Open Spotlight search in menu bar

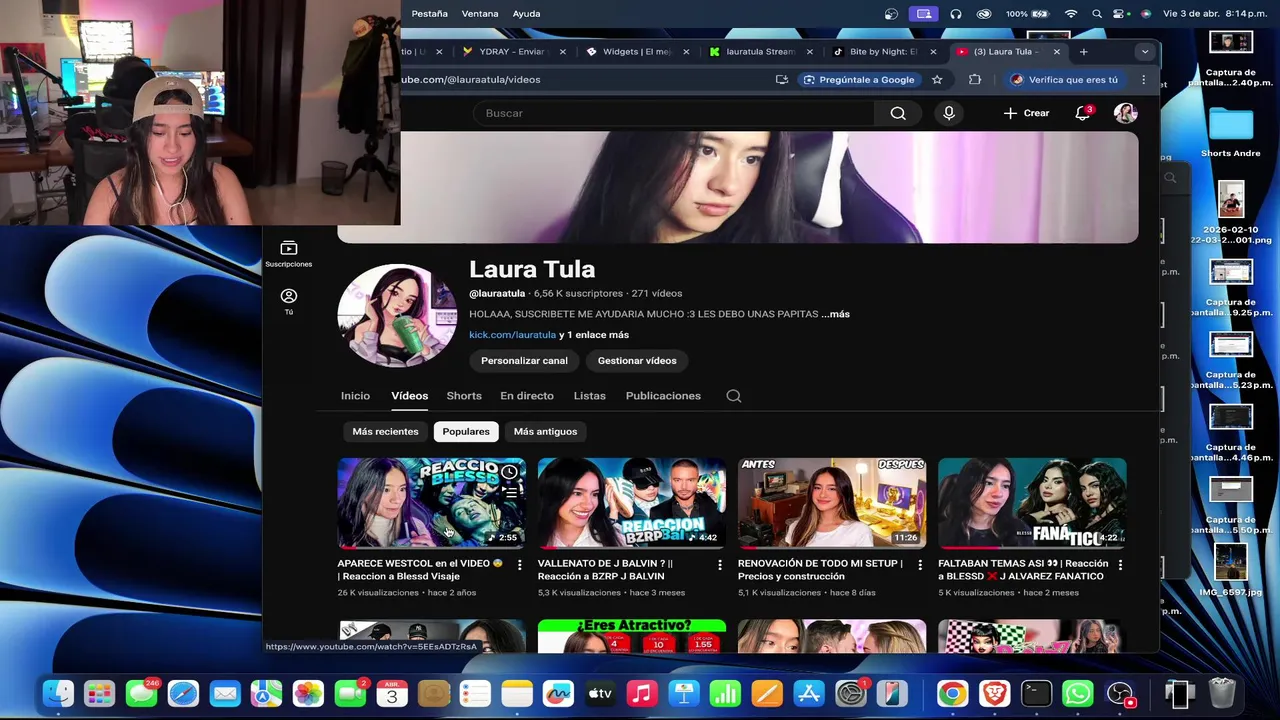pos(1097,14)
